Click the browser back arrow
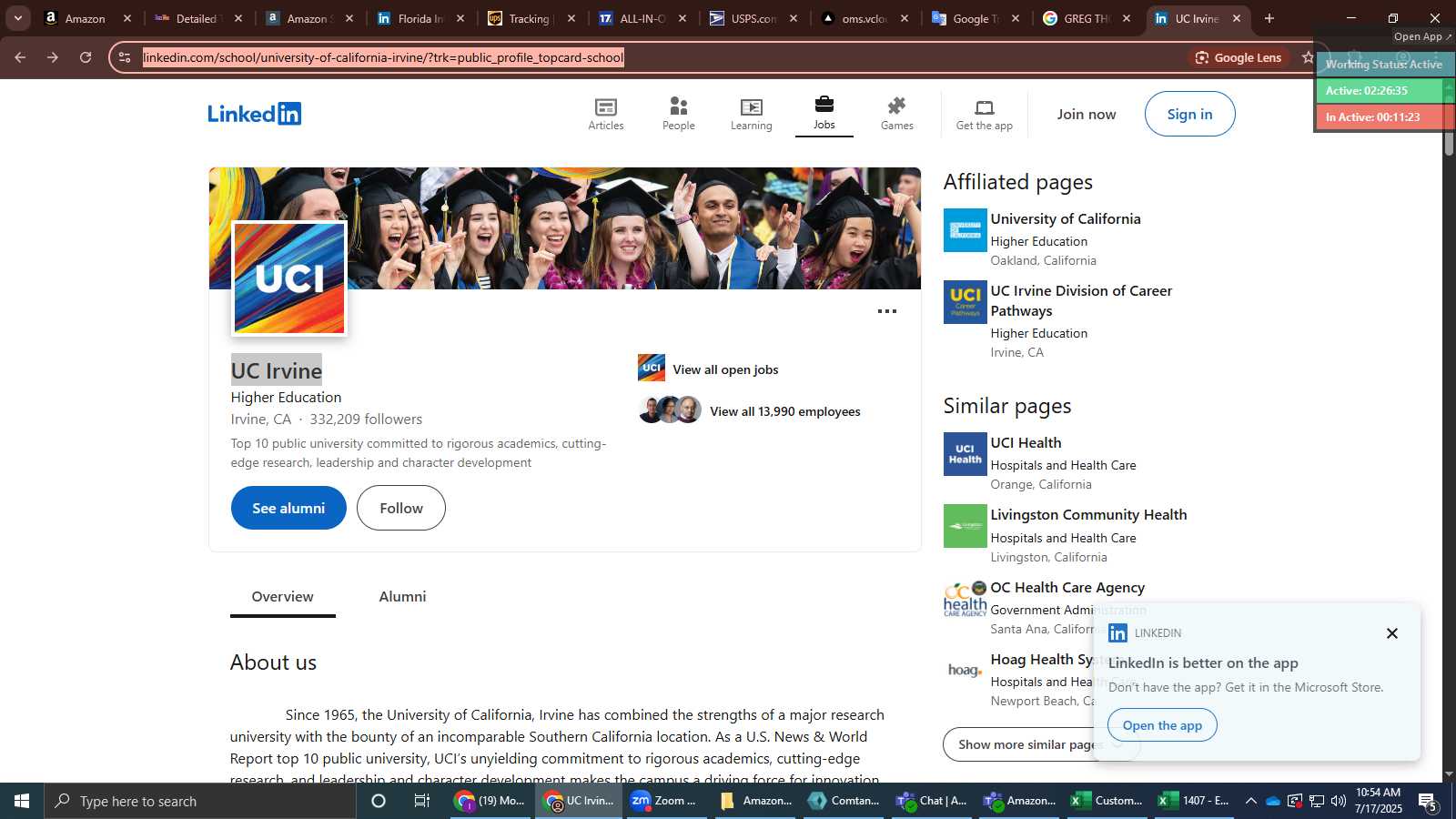This screenshot has height=819, width=1456. [20, 57]
